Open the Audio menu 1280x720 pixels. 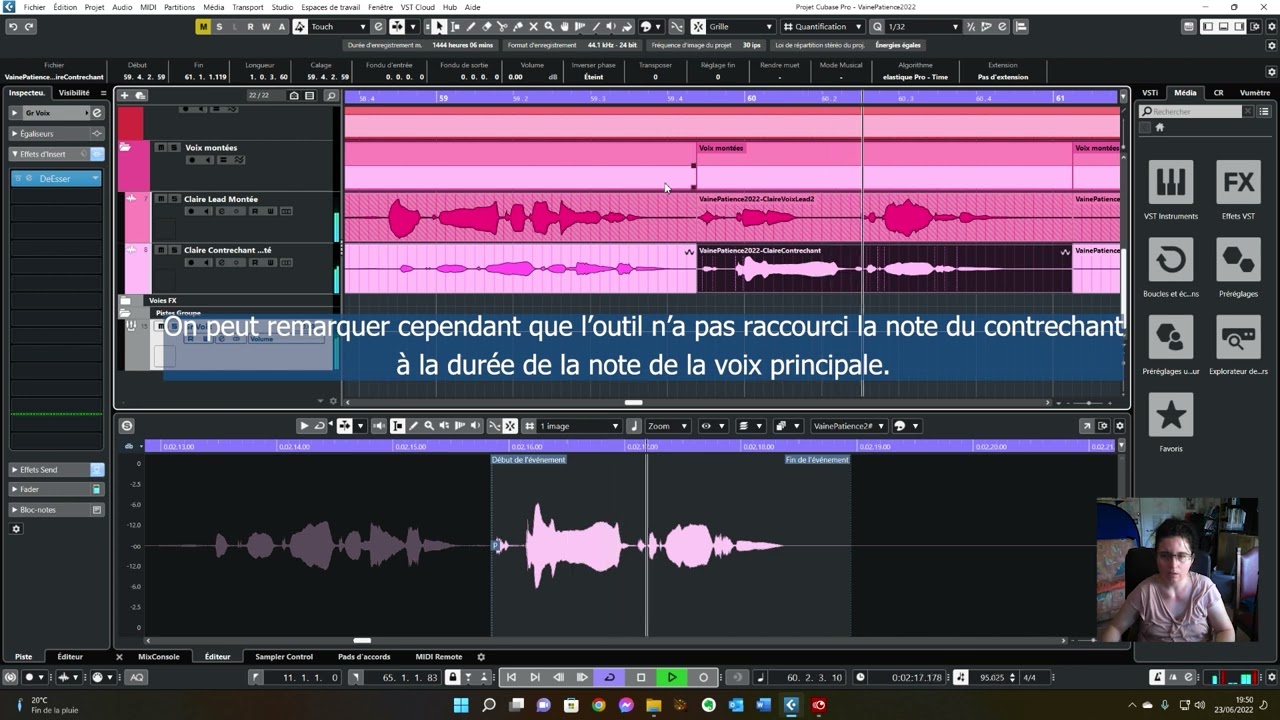point(122,7)
